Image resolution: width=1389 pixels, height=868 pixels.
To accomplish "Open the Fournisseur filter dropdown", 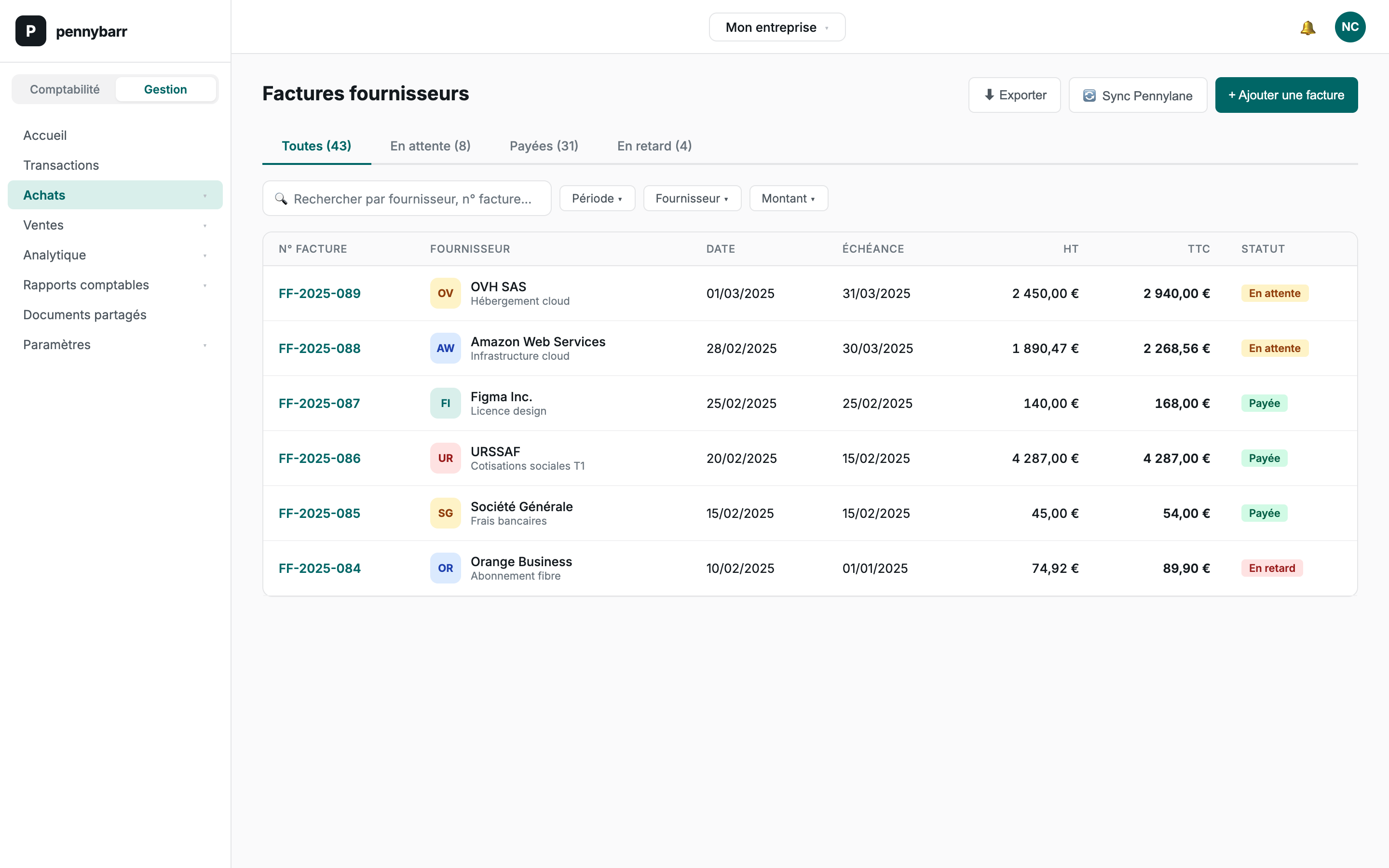I will [x=692, y=199].
